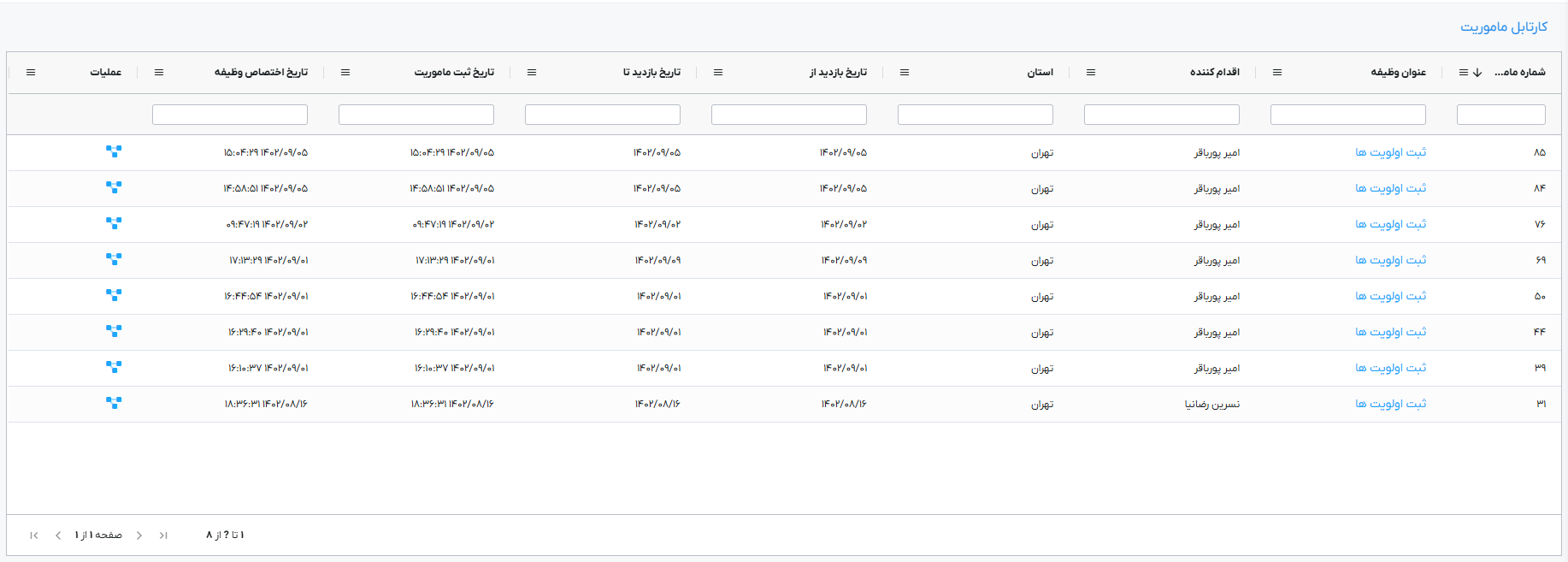Open the تاریخ بازدید از column menu
Screen dimensions: 1568x562
pyautogui.click(x=718, y=73)
